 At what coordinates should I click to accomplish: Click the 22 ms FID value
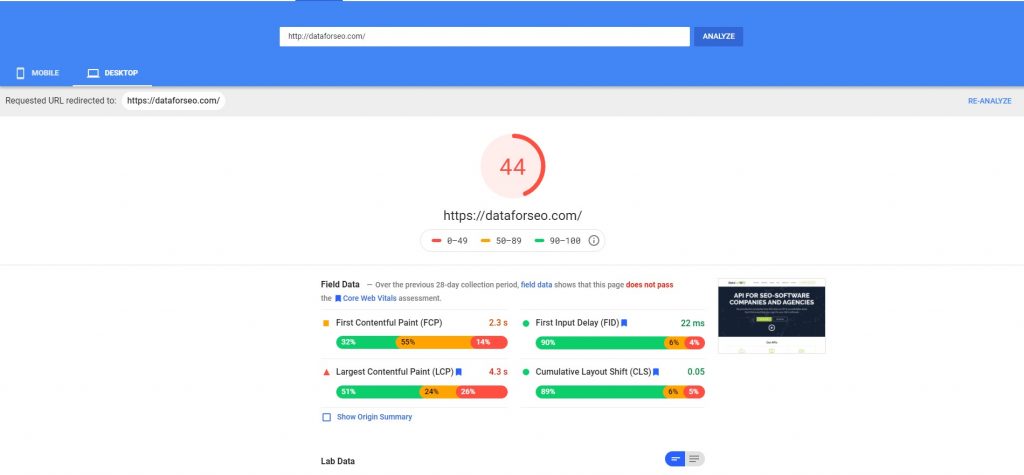click(x=693, y=323)
